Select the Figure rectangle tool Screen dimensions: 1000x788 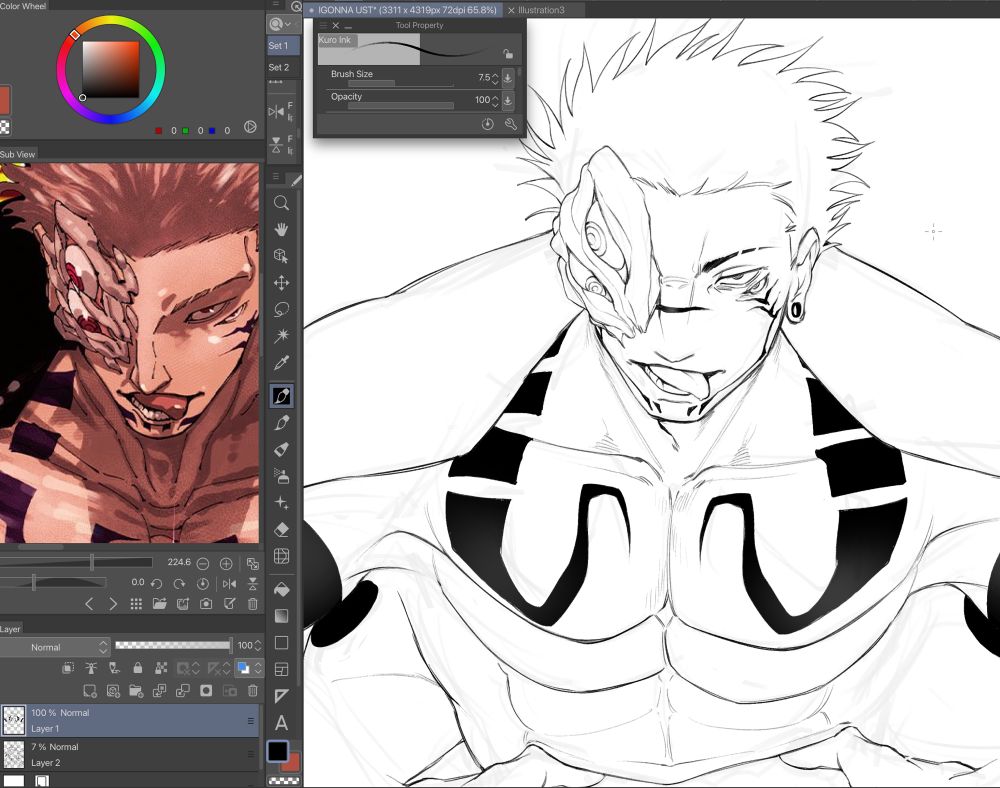[281, 643]
